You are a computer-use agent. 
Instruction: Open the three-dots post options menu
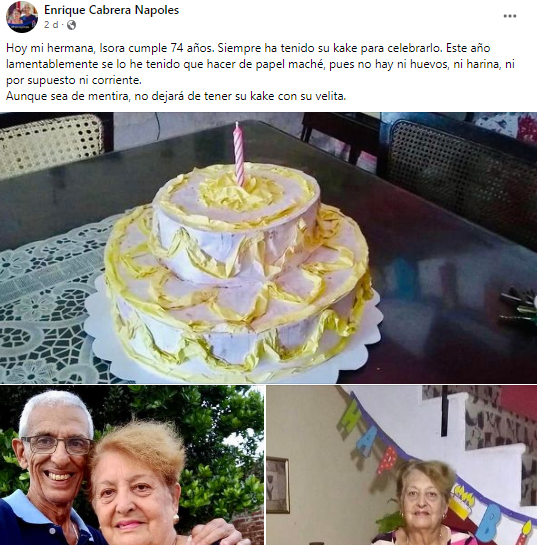pos(510,16)
